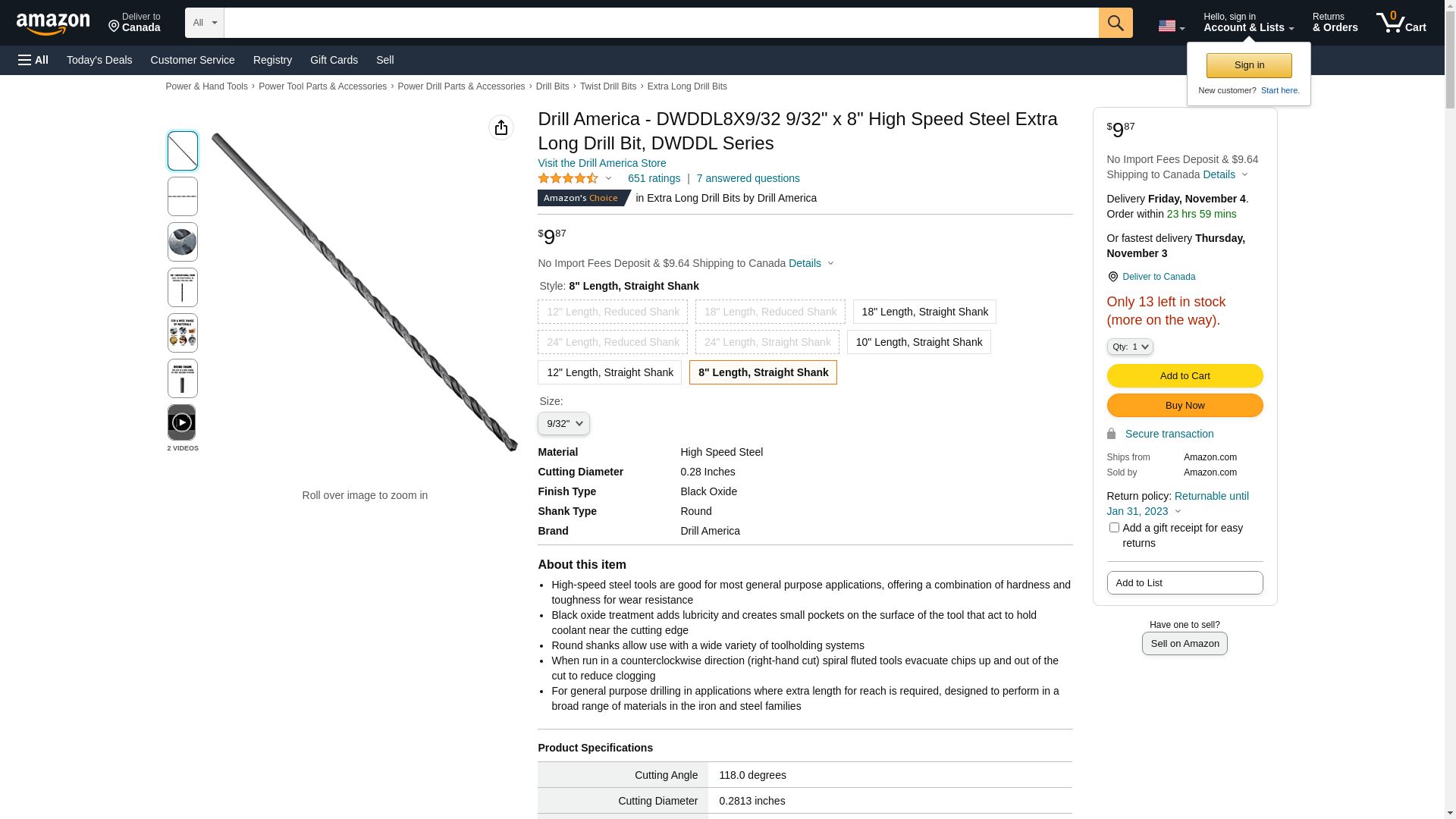Image resolution: width=1456 pixels, height=819 pixels.
Task: Open the All hamburger menu icon
Action: coord(33,60)
